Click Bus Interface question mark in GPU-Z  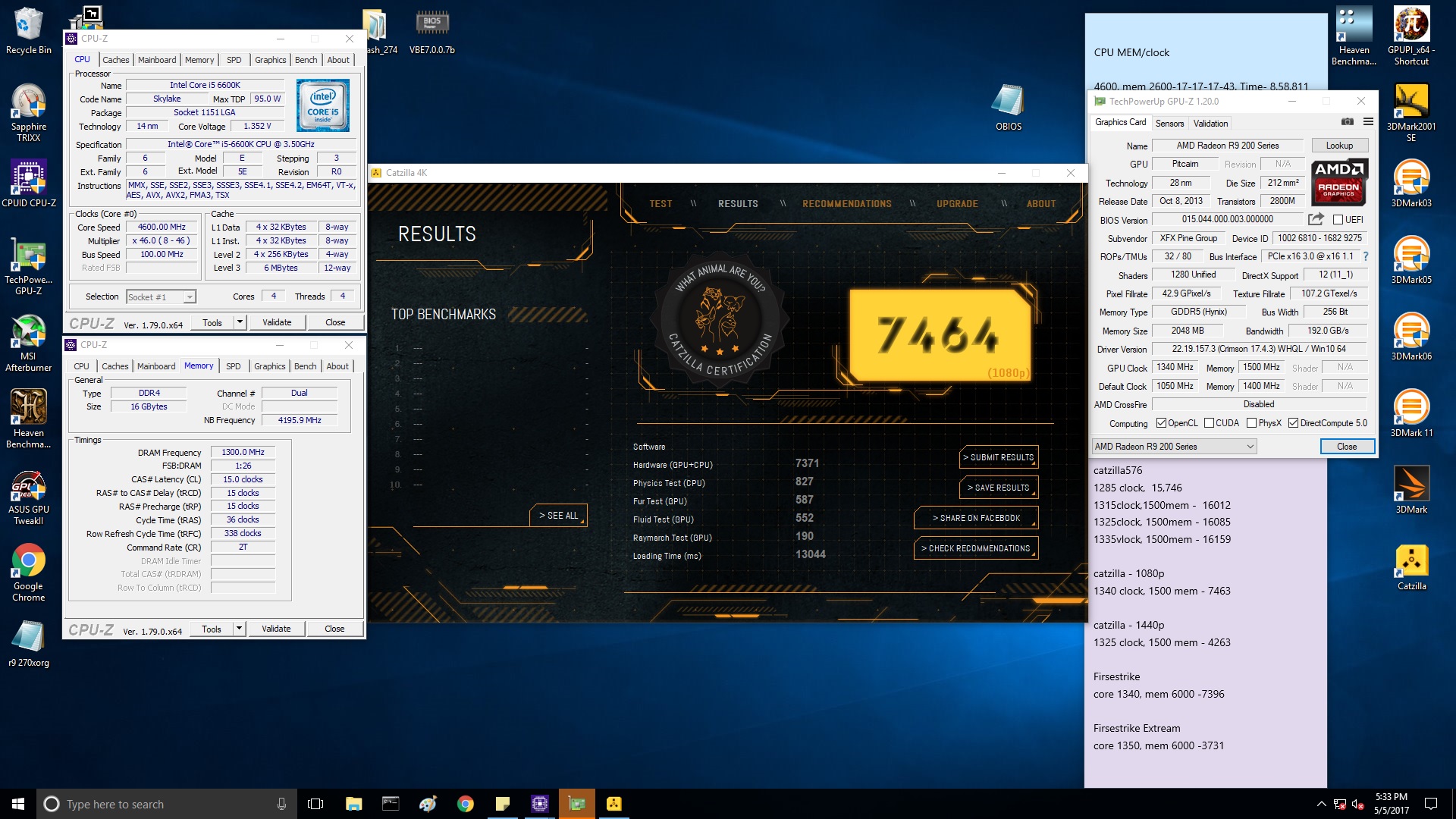click(x=1366, y=256)
